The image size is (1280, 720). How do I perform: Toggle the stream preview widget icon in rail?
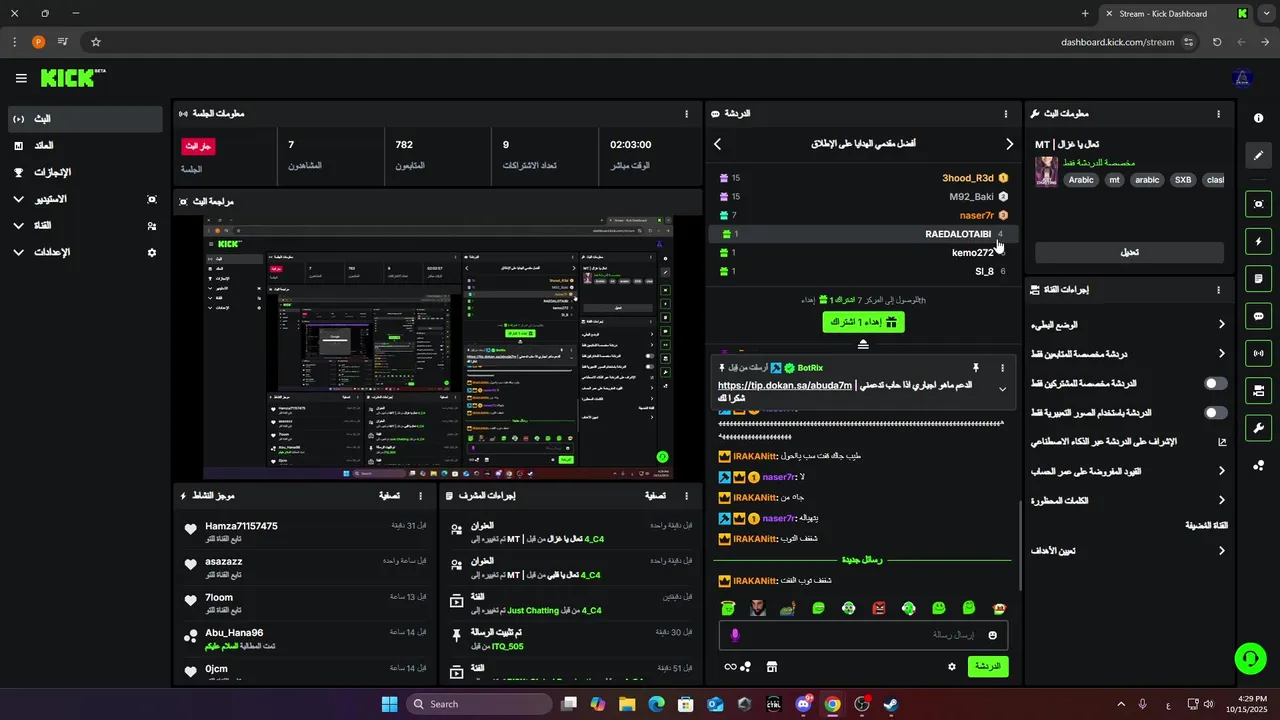click(x=1258, y=204)
